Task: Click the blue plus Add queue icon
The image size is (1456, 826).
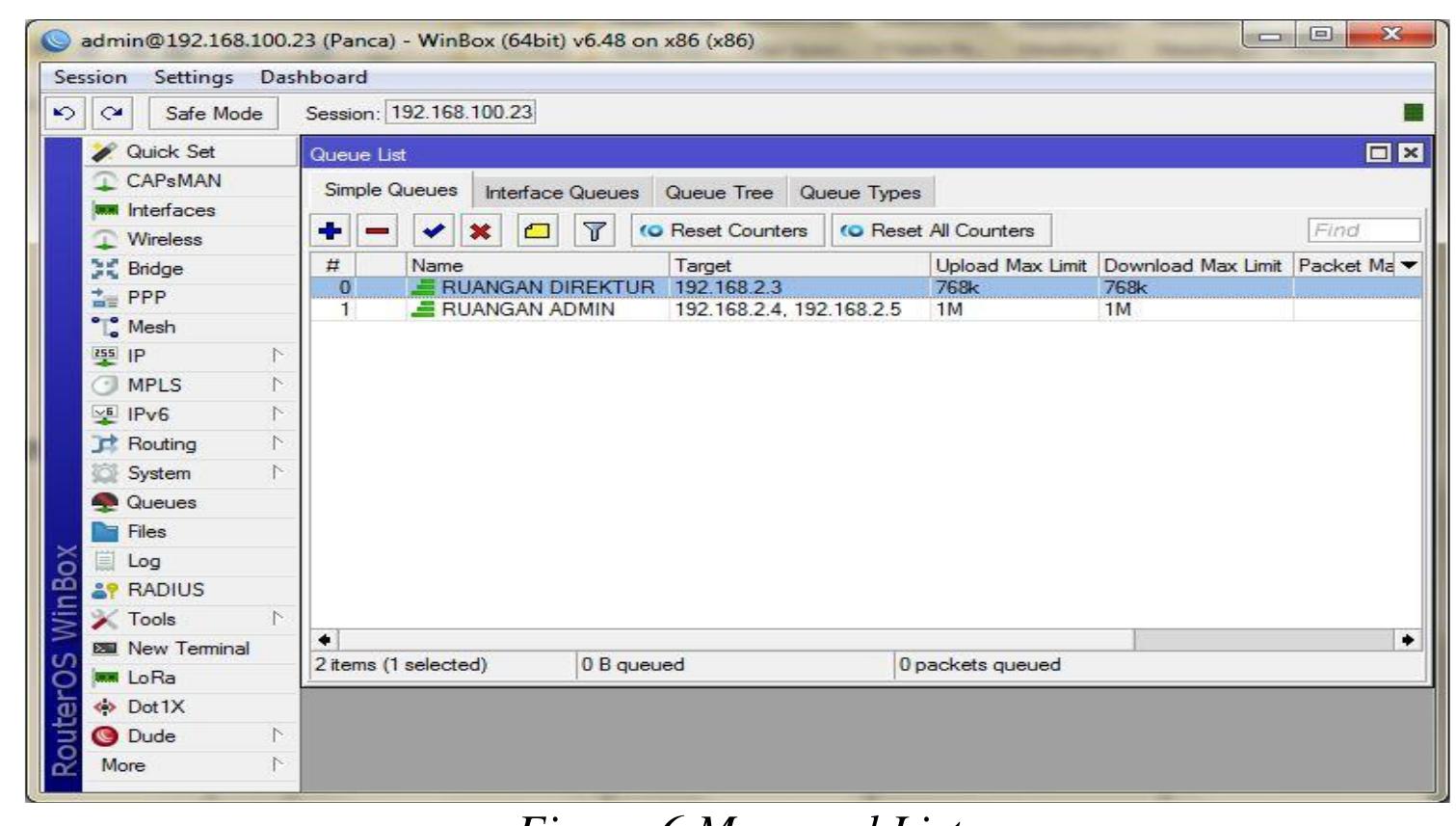Action: pos(331,231)
